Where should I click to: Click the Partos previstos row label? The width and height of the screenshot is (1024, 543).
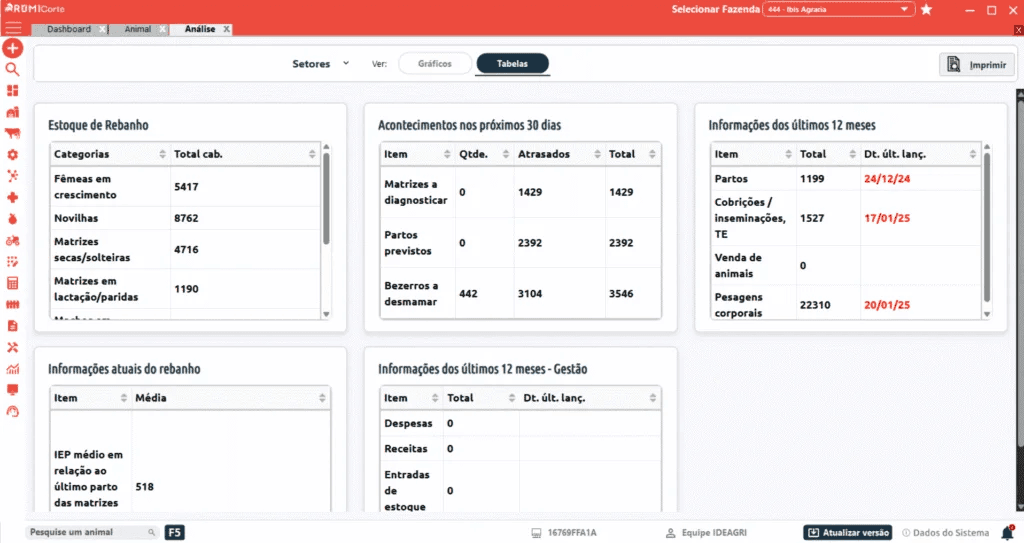tap(408, 242)
